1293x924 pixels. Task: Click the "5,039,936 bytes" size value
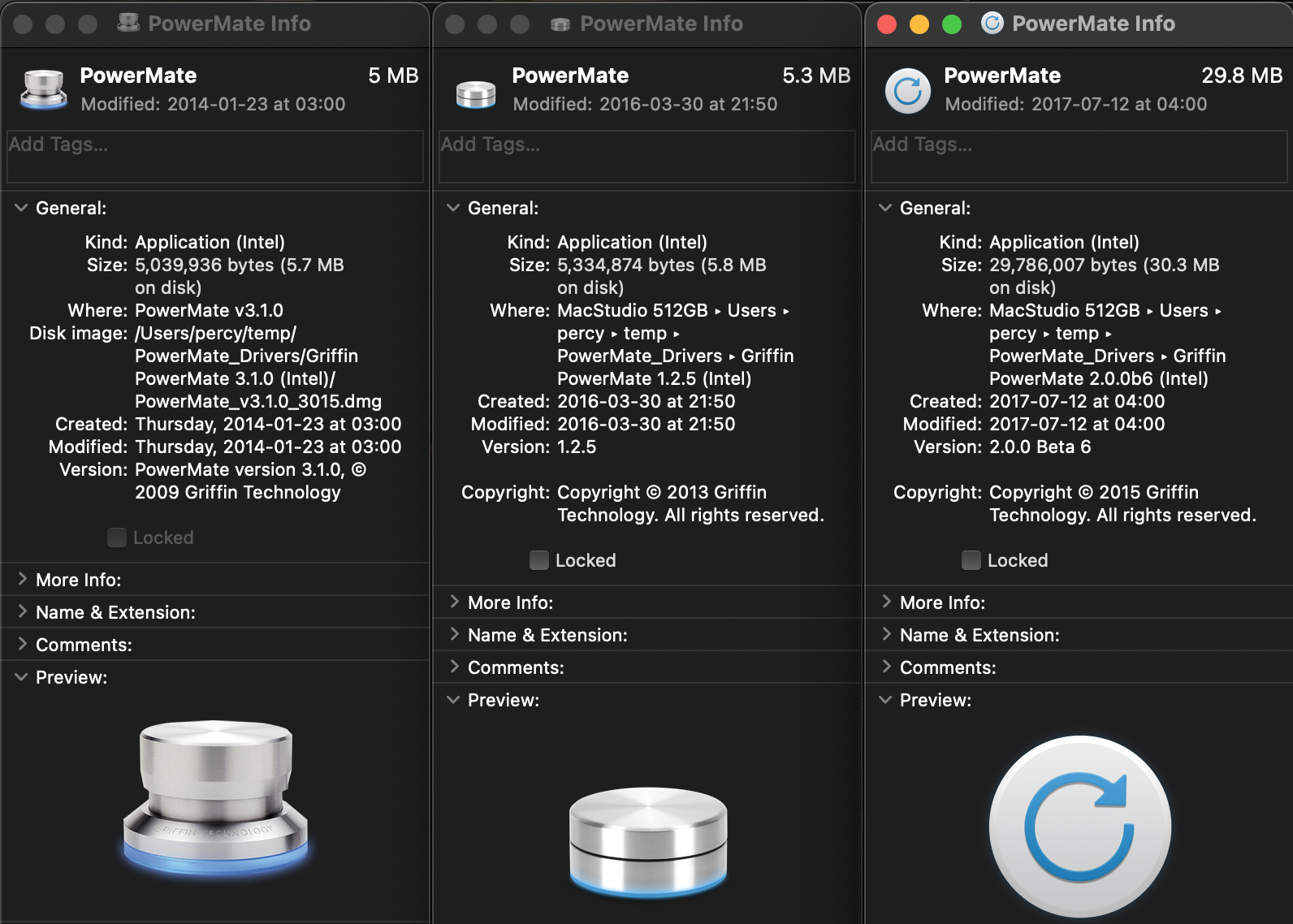(x=205, y=265)
